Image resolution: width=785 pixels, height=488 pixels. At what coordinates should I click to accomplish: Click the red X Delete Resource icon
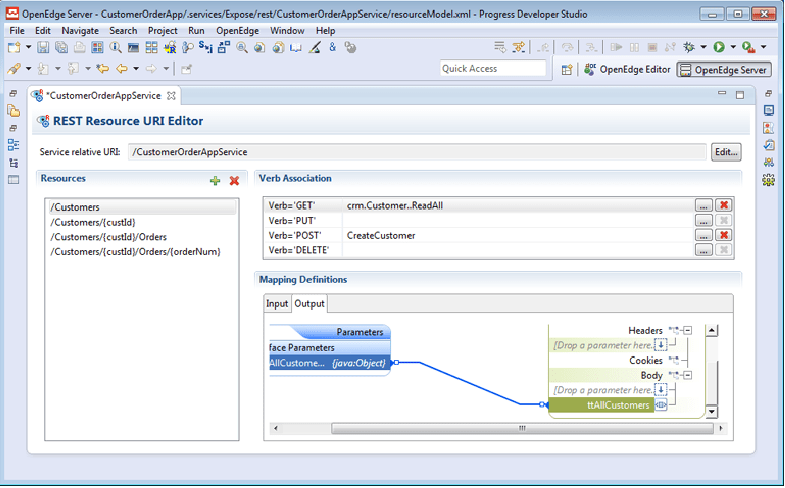coord(234,181)
